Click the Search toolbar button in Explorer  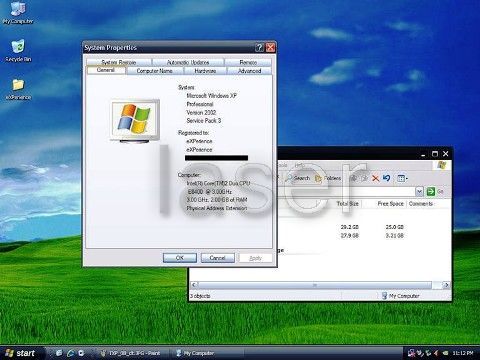click(x=298, y=178)
